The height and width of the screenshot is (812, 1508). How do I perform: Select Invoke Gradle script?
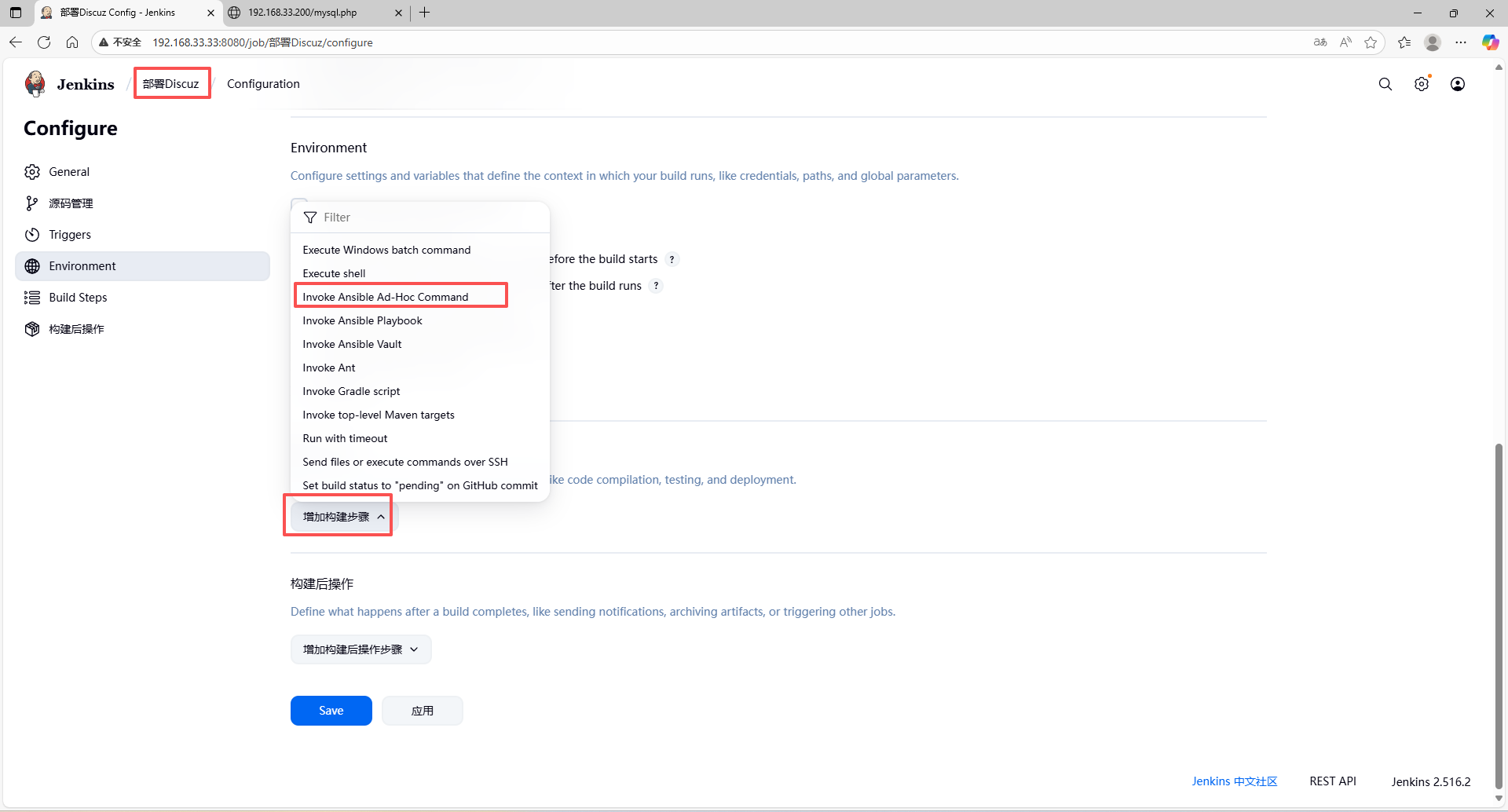pos(420,391)
